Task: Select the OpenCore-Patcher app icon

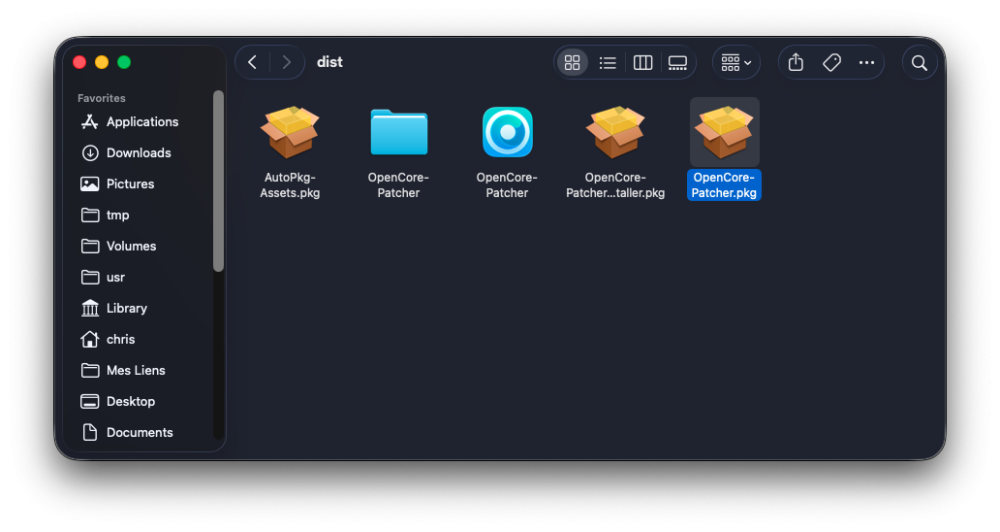Action: 507,132
